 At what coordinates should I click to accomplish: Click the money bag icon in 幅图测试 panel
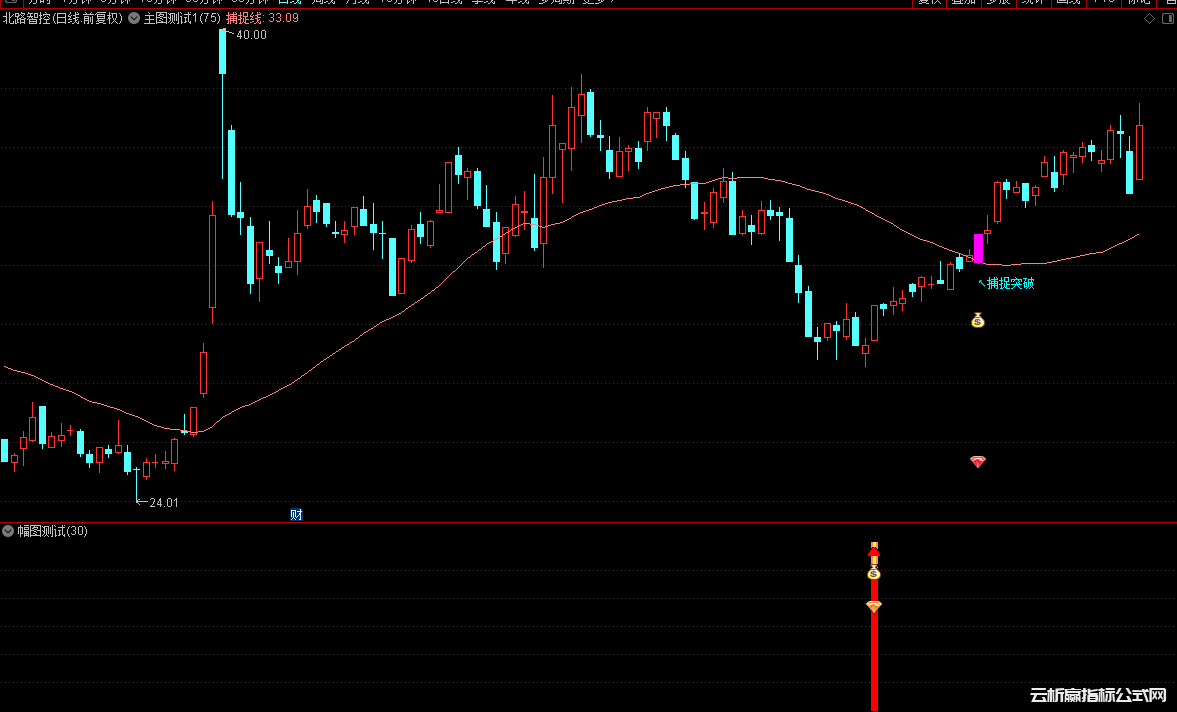coord(874,573)
